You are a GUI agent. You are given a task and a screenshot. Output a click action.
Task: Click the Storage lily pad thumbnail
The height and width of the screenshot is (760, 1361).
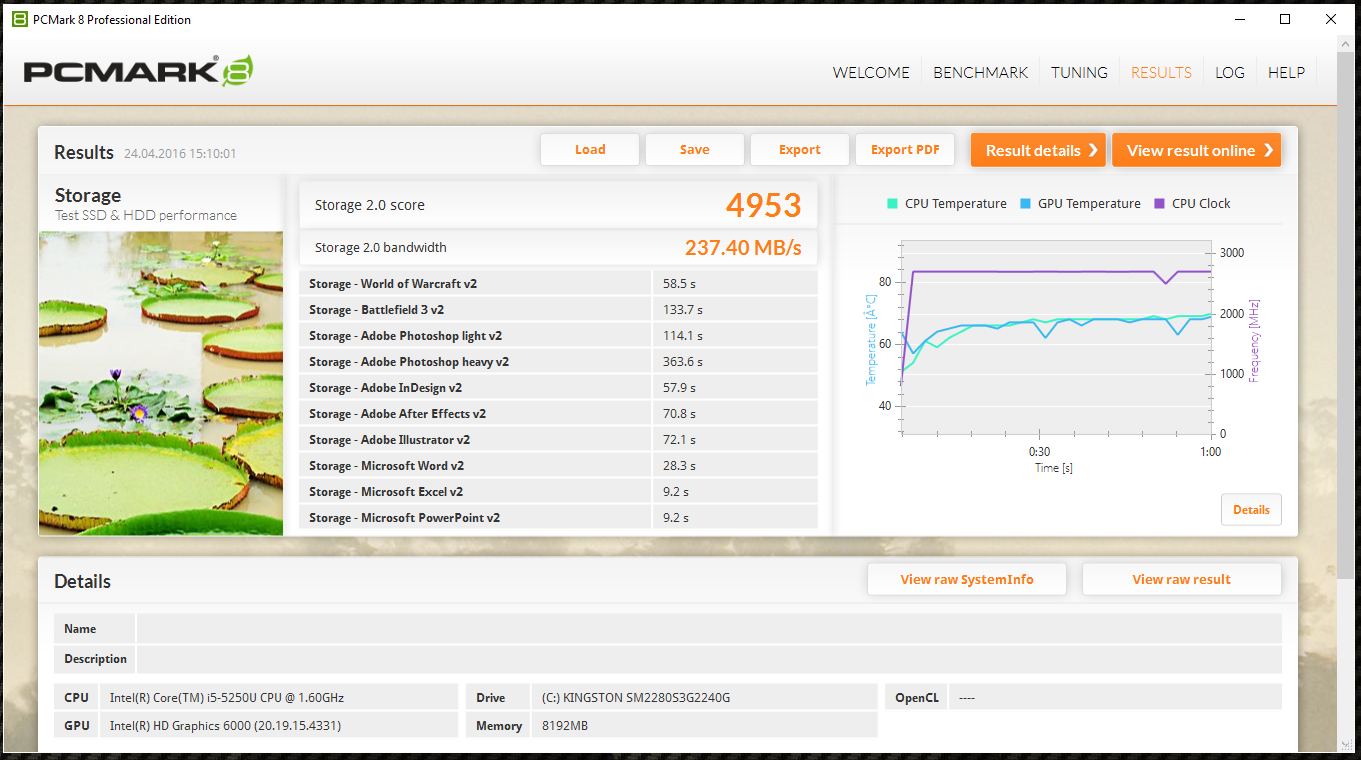(x=161, y=383)
